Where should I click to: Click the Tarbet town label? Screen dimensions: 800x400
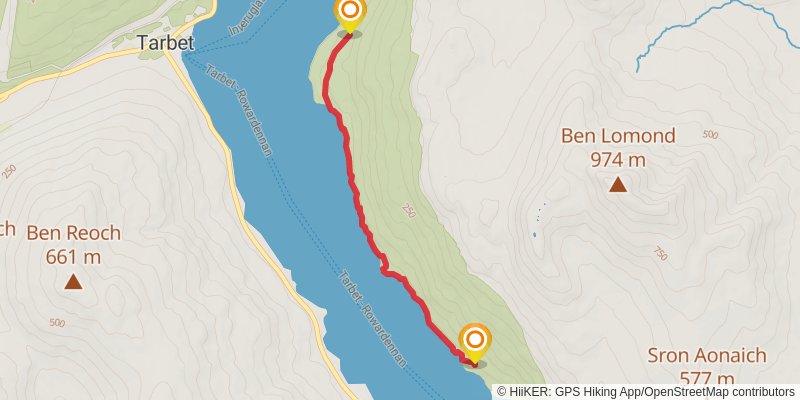[165, 43]
